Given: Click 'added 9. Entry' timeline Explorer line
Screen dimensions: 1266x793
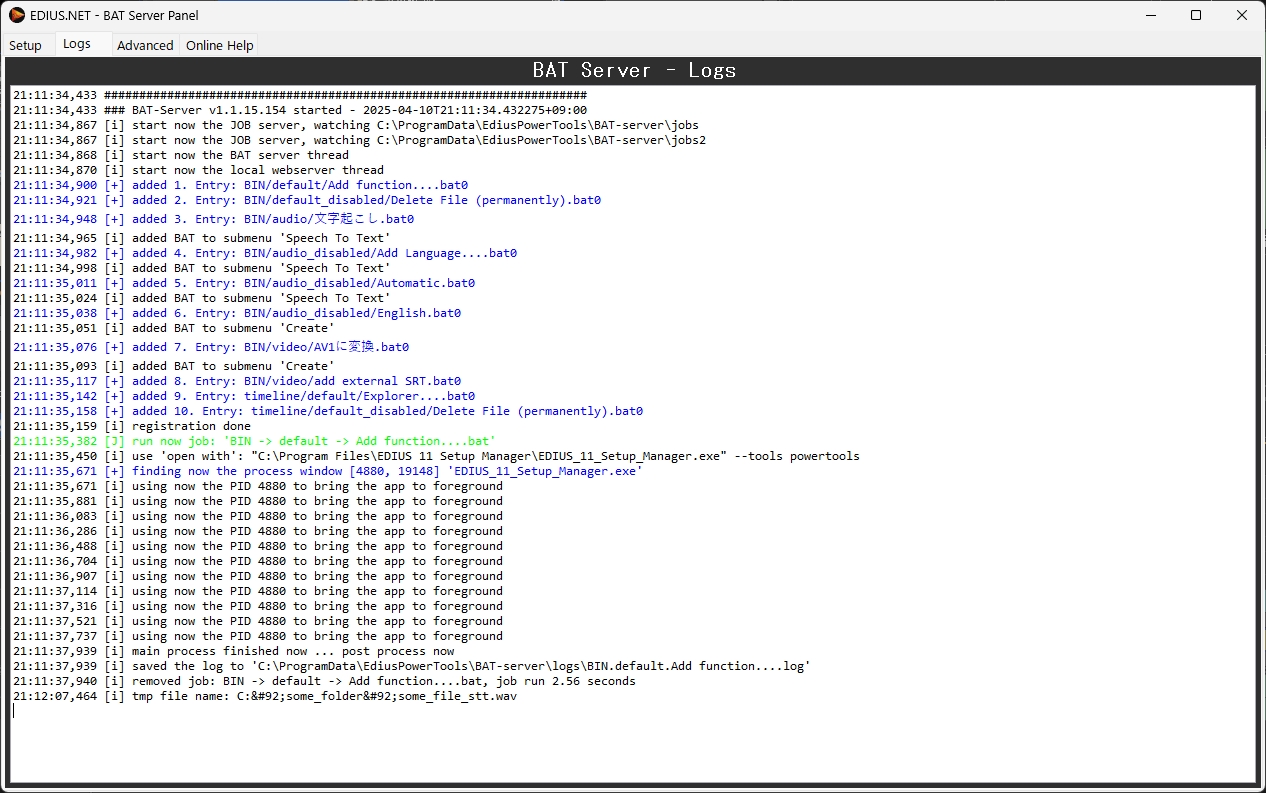Looking at the screenshot, I should pyautogui.click(x=244, y=396).
